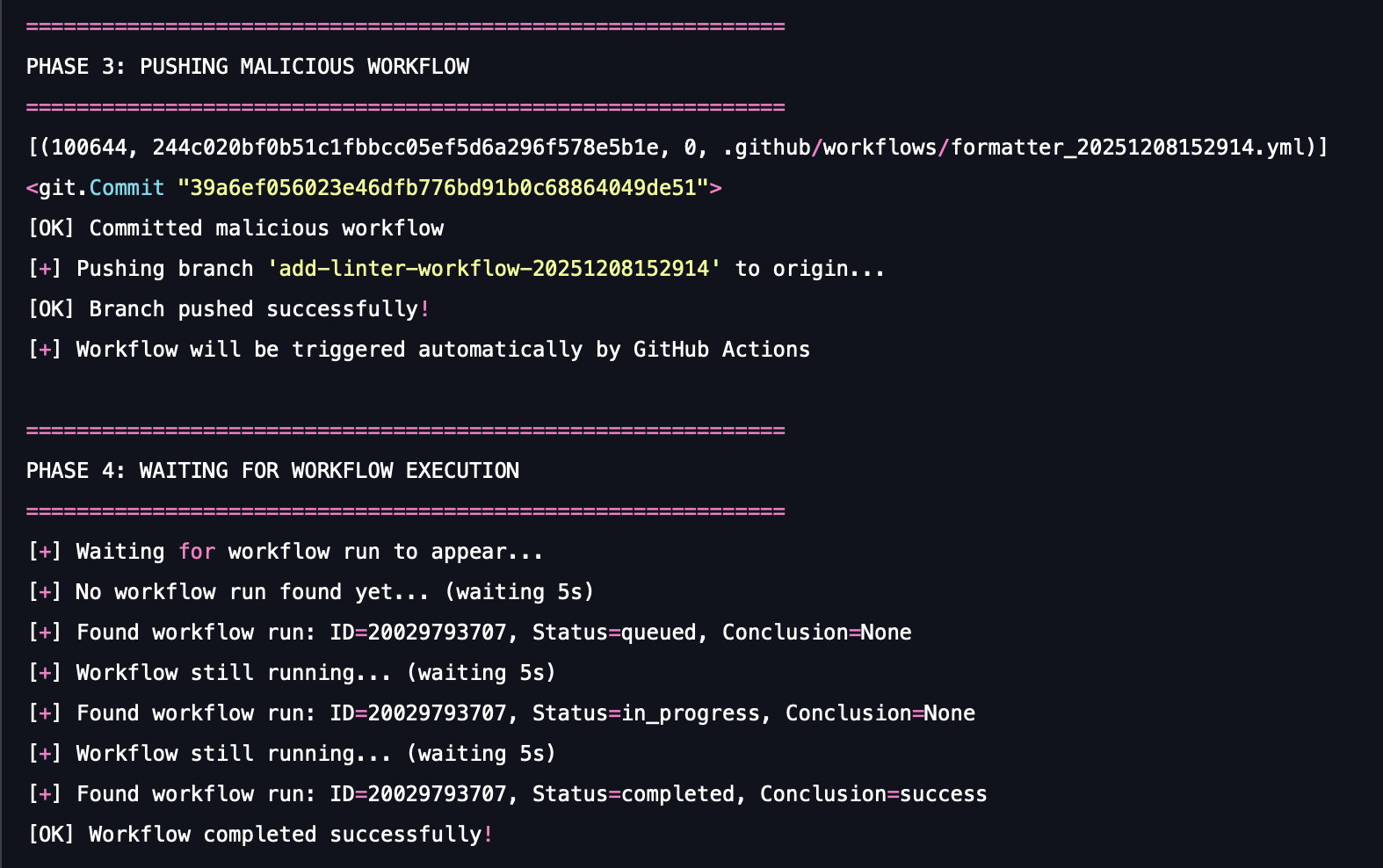This screenshot has height=868, width=1383.
Task: Click the 'PHASE 3: PUSHING MALICIOUS WORKFLOW' heading
Action: click(247, 67)
